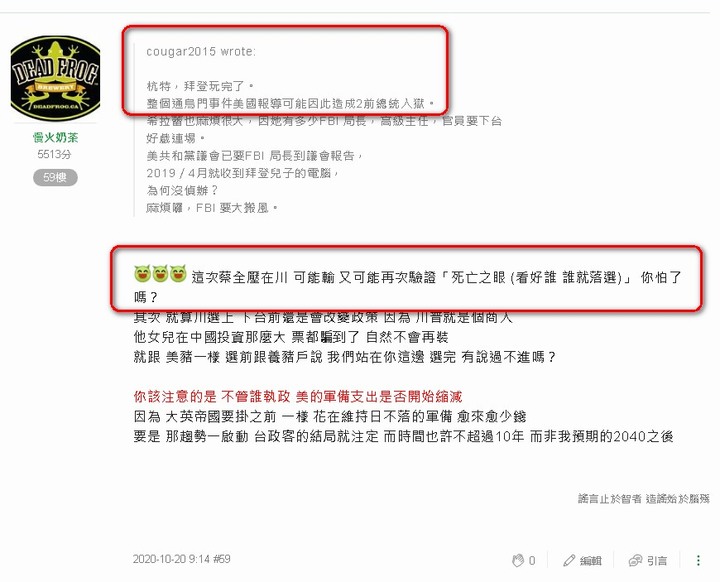Click the red highlighted text line 你該注意的是
The width and height of the screenshot is (720, 582).
298,396
